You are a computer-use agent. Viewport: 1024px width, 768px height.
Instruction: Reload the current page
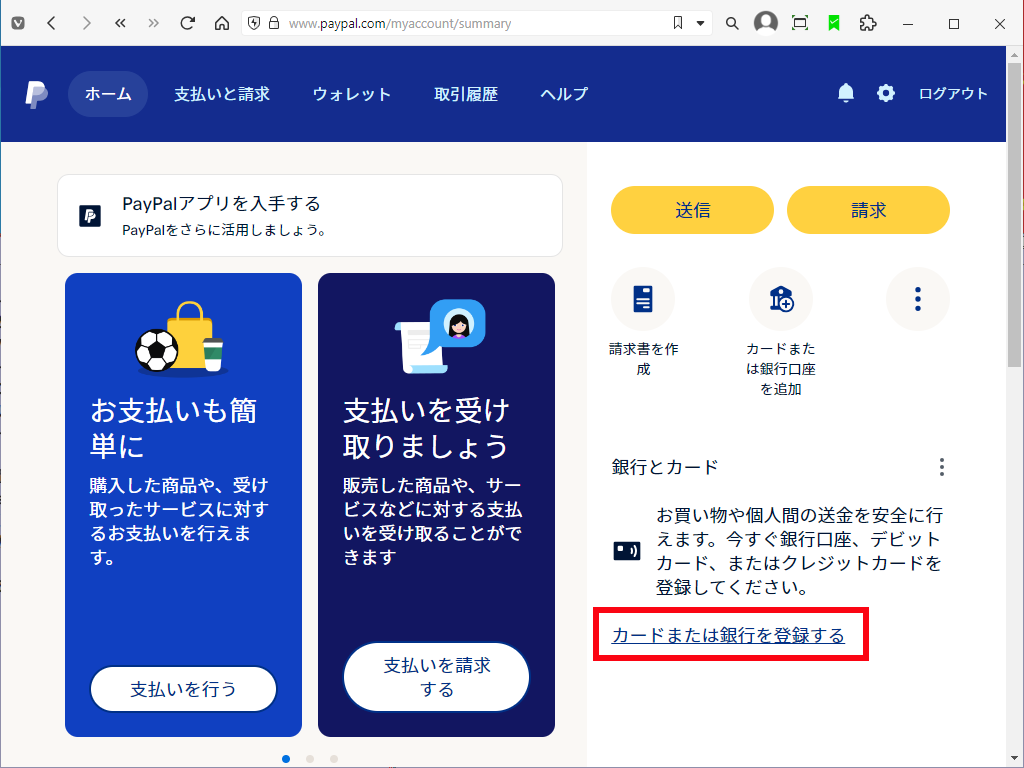click(187, 24)
